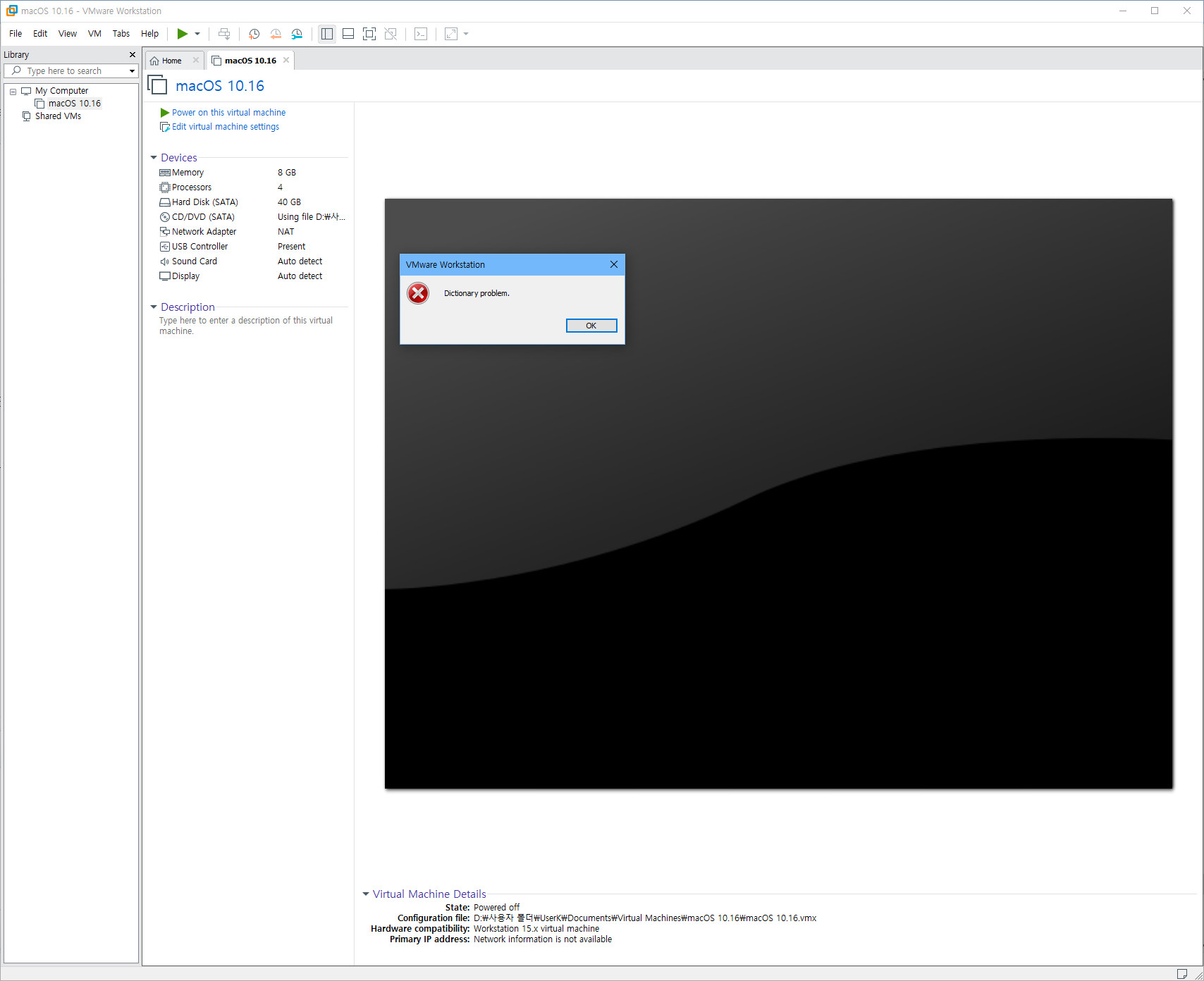The height and width of the screenshot is (981, 1204).
Task: Click the NAT value for Network Adapter
Action: pos(285,232)
